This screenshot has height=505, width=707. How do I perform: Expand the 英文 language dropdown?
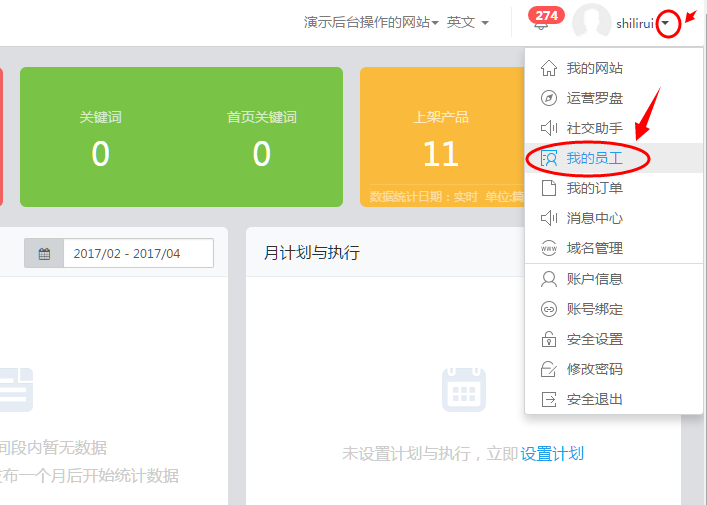[x=467, y=22]
